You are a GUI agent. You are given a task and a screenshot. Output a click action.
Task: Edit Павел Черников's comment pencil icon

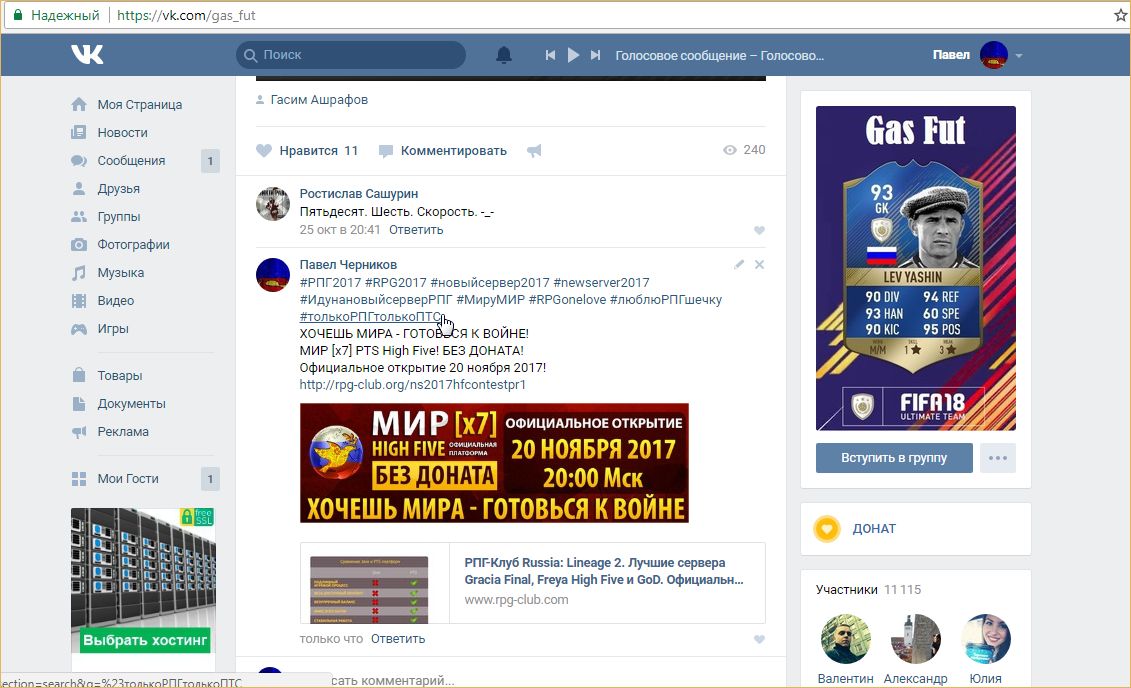tap(739, 265)
